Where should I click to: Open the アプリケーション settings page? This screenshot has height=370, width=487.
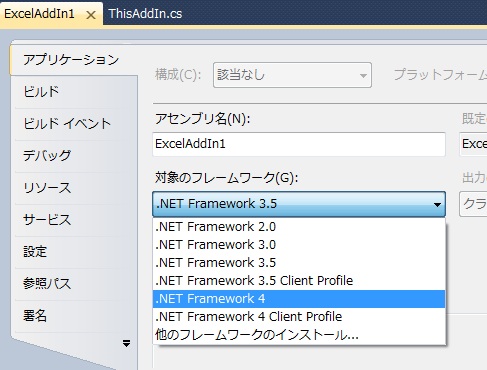(71, 60)
